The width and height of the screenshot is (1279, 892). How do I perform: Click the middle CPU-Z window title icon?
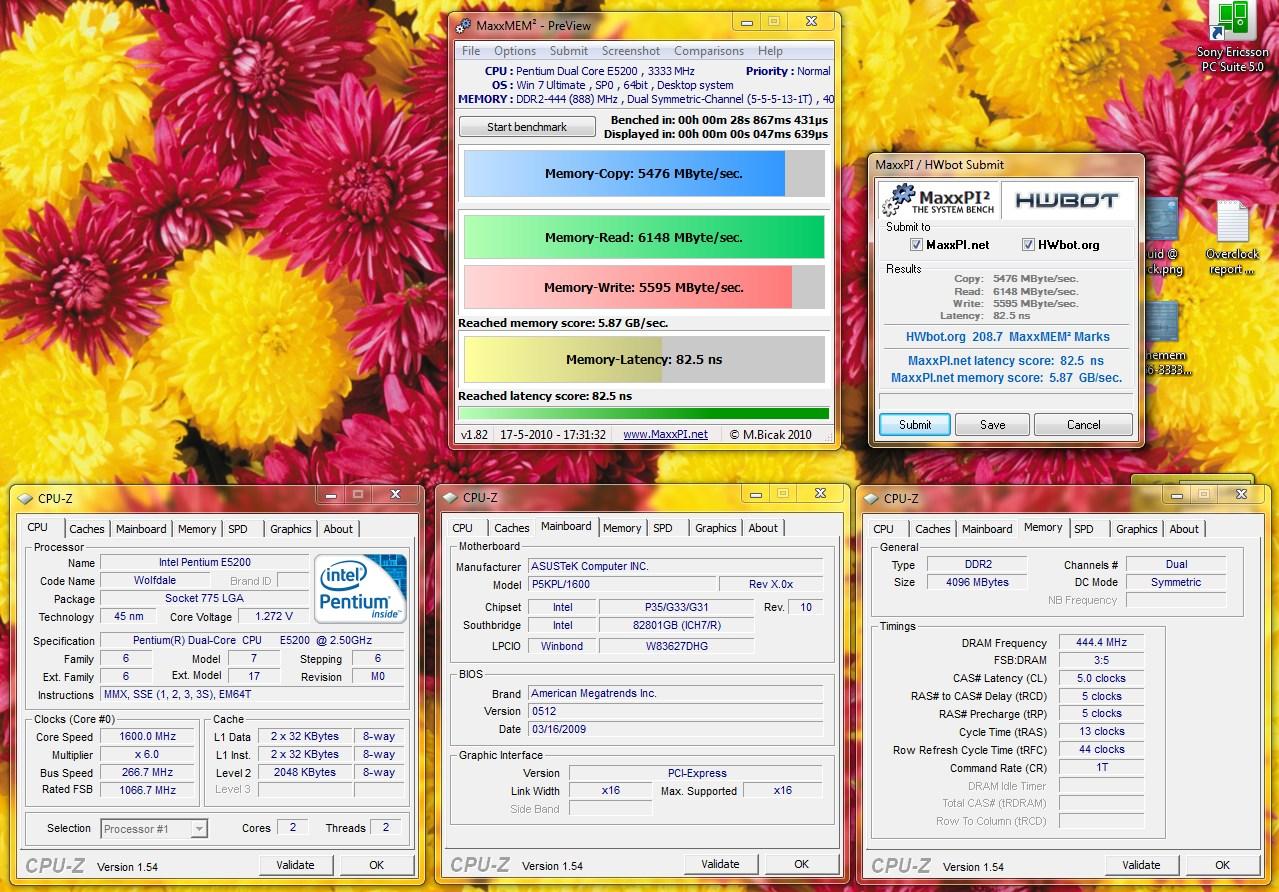click(449, 497)
